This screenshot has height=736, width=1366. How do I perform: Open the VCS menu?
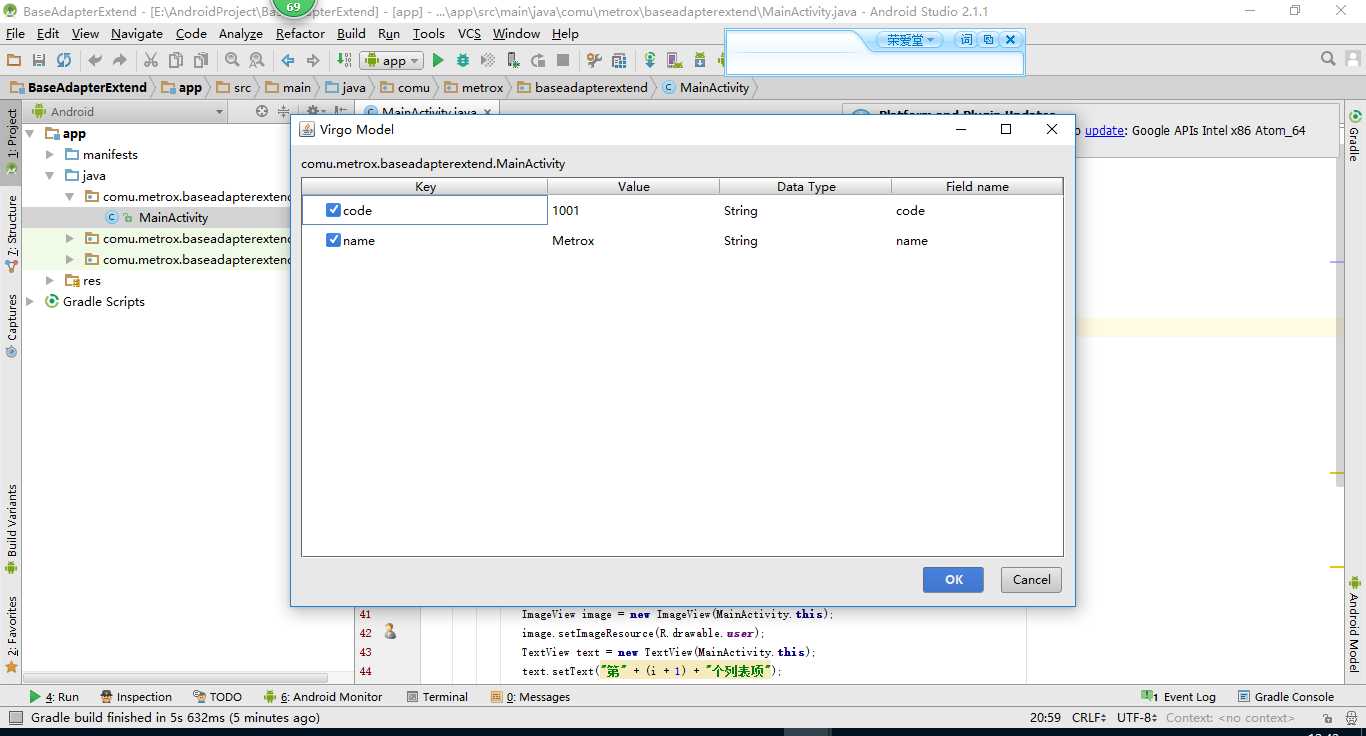pos(469,33)
